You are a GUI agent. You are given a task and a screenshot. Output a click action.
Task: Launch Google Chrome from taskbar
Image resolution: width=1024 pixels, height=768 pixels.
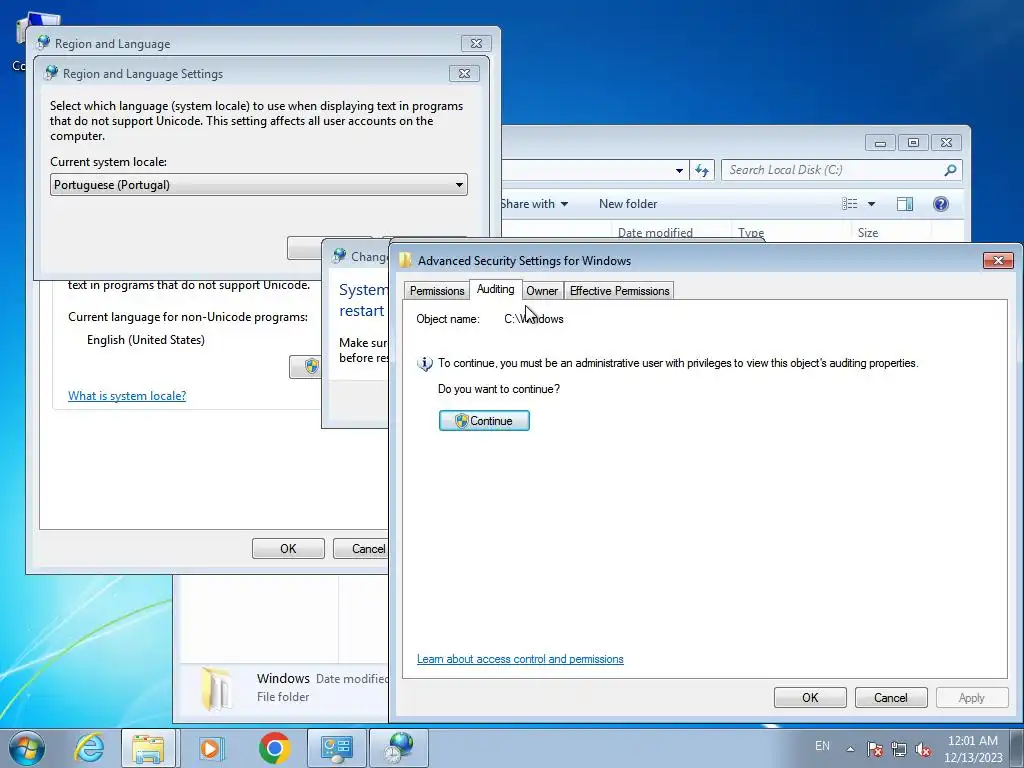point(274,748)
